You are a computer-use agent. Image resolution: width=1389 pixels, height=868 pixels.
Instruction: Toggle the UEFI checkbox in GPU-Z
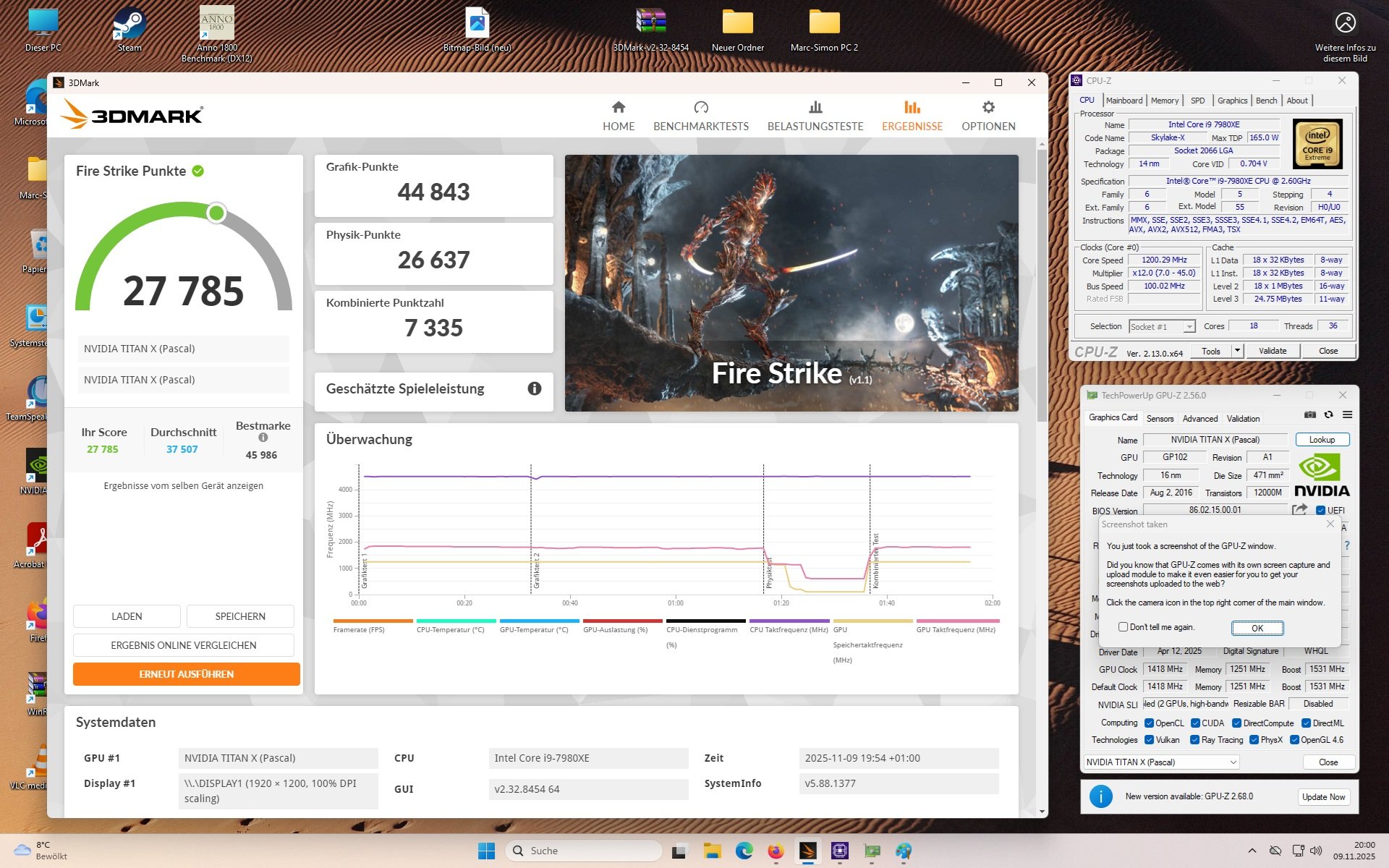pyautogui.click(x=1320, y=510)
